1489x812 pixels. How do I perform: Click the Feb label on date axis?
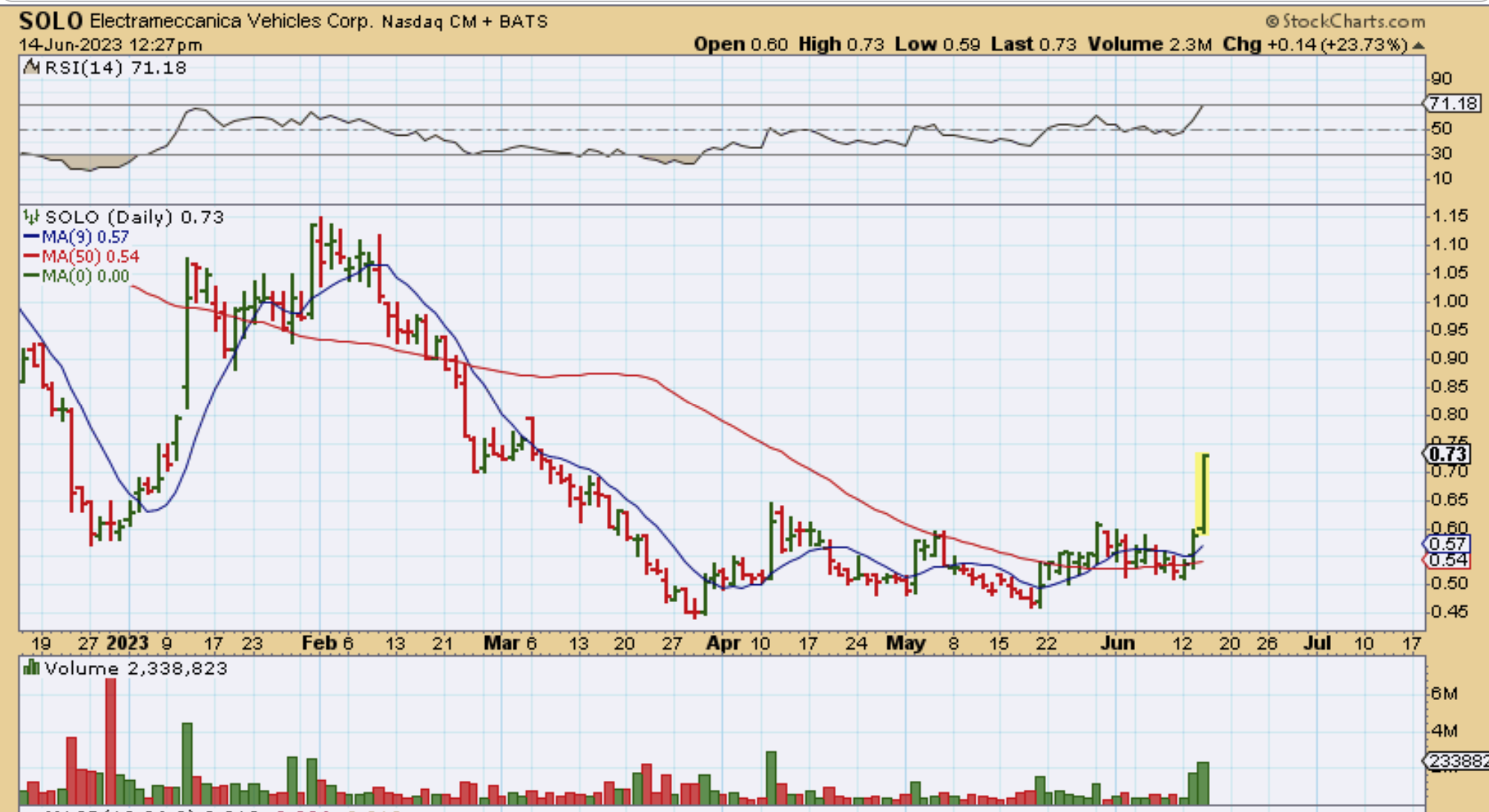coord(319,643)
